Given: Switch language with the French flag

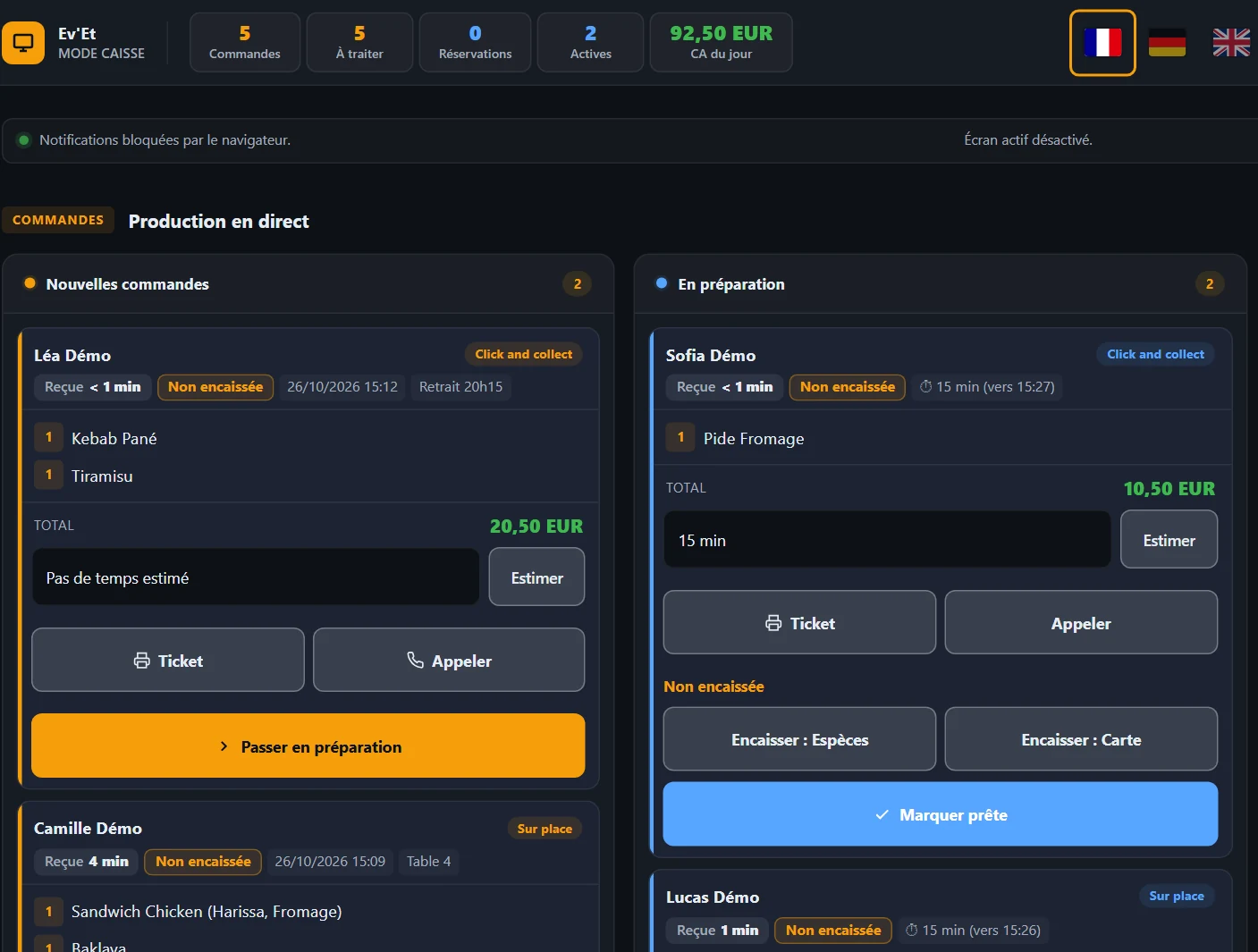Looking at the screenshot, I should tap(1102, 43).
